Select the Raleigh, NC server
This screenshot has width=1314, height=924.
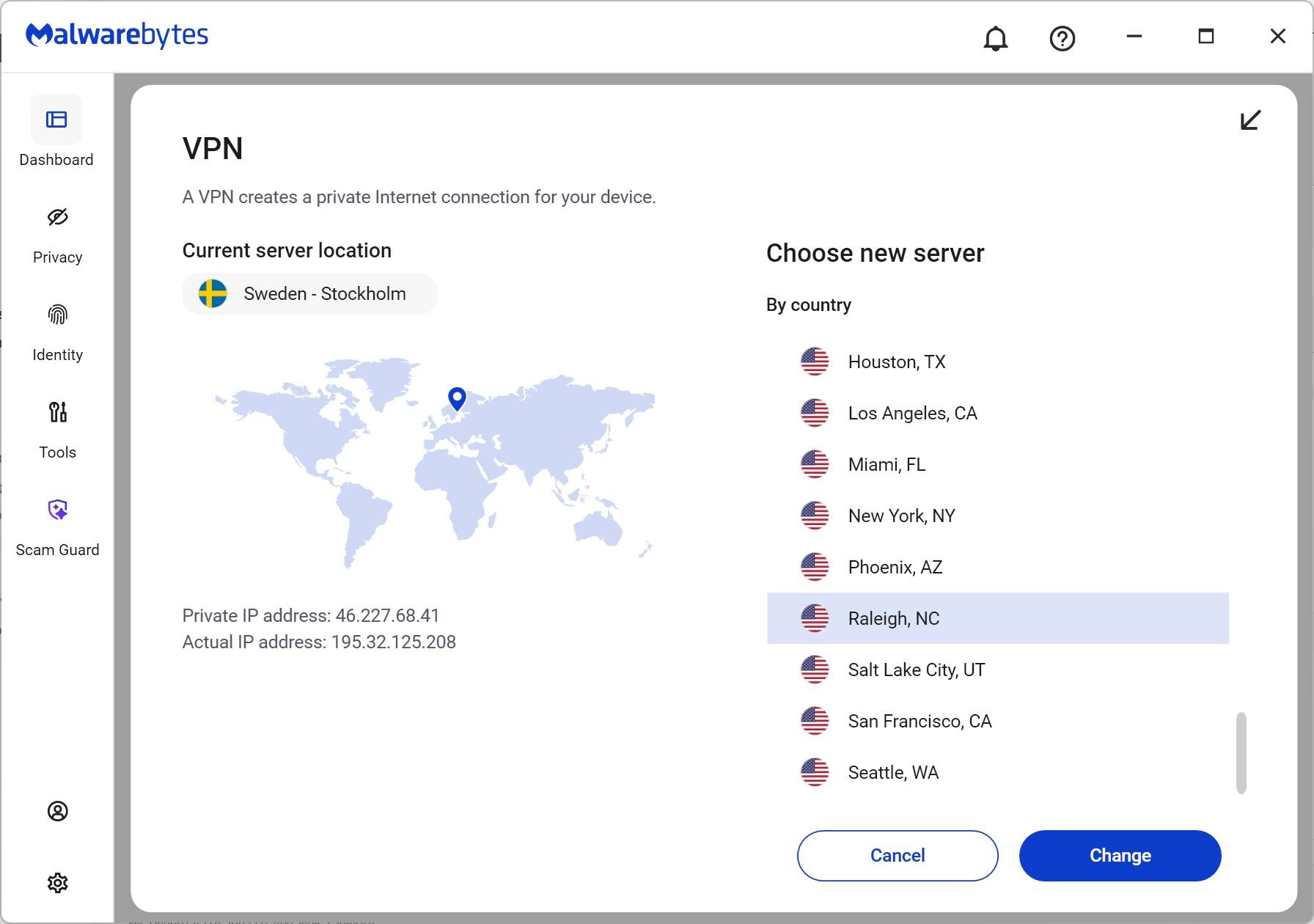998,618
